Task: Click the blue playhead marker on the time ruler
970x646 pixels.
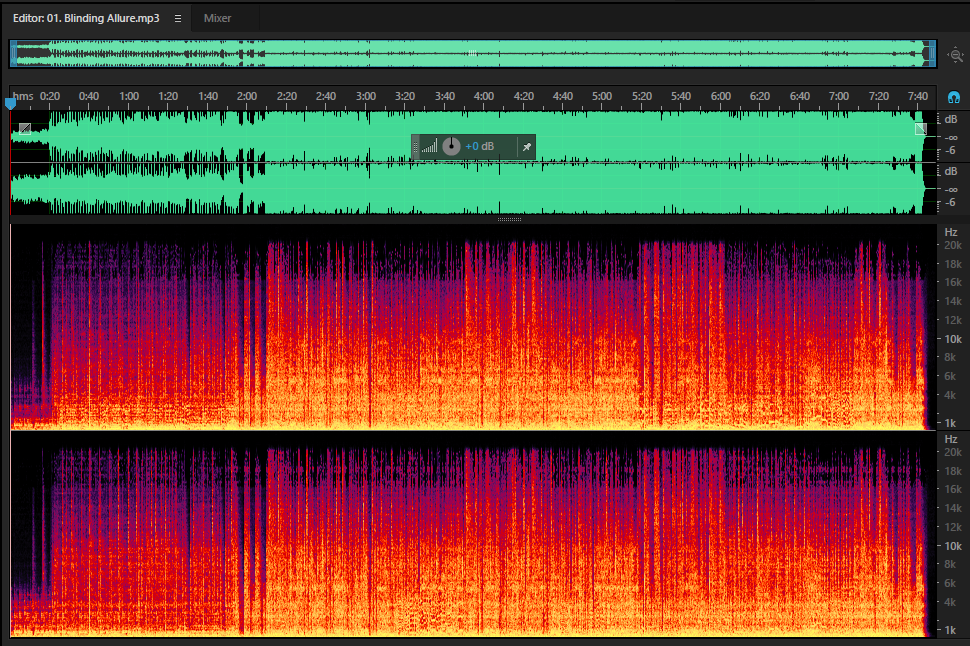Action: tap(11, 104)
